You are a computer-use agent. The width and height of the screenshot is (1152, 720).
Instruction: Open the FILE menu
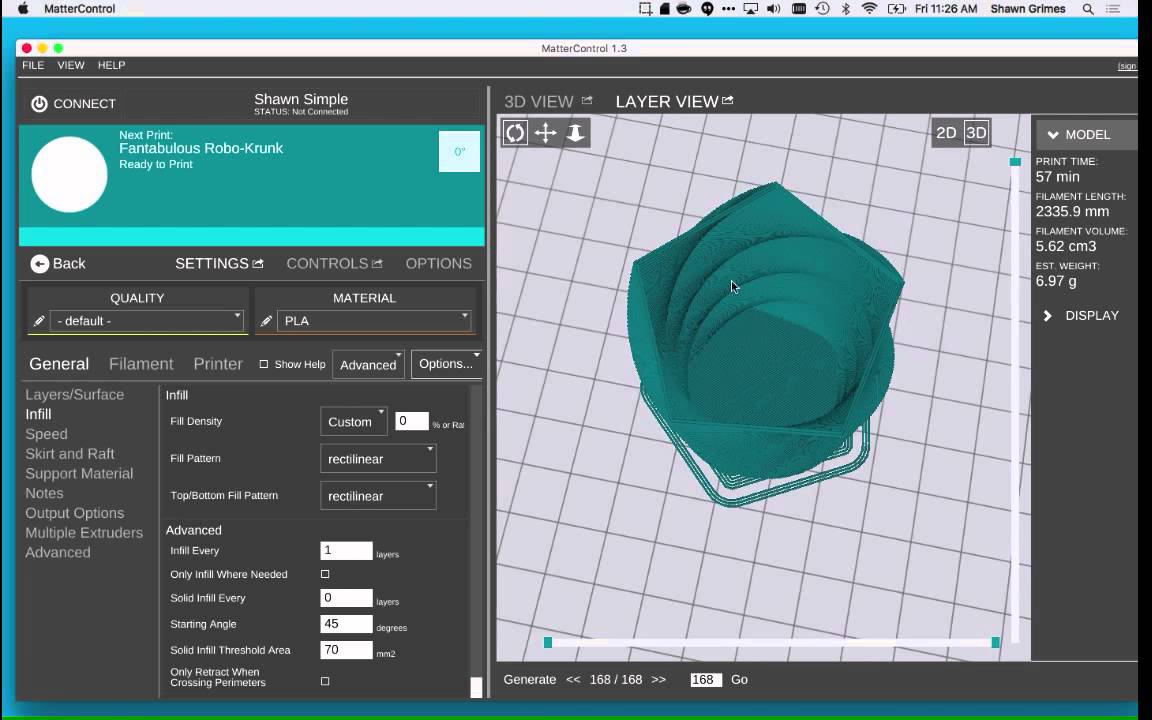pyautogui.click(x=33, y=65)
